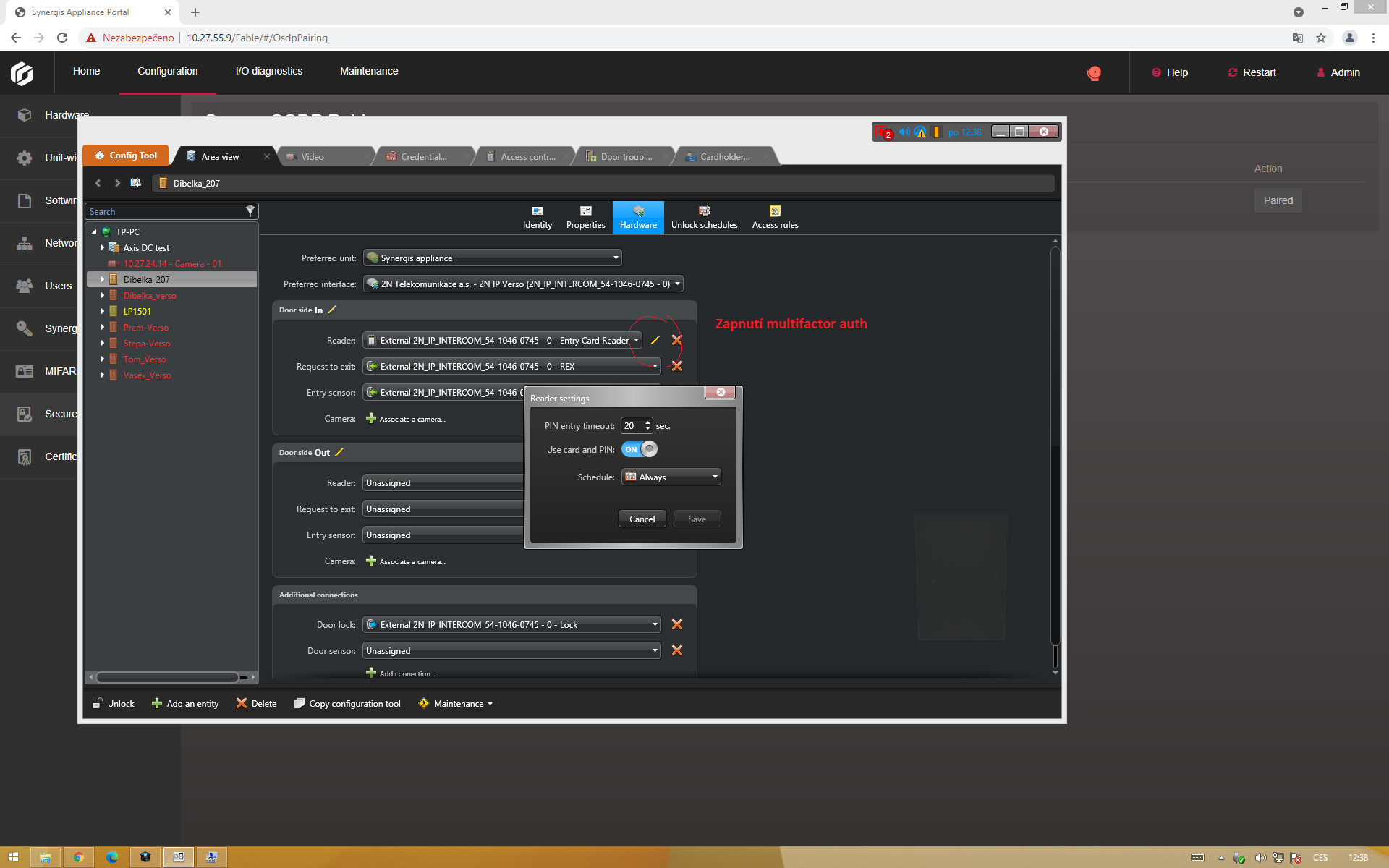Click the alarm bell icon in portal header
Image resolution: width=1389 pixels, height=868 pixels.
pos(1094,72)
